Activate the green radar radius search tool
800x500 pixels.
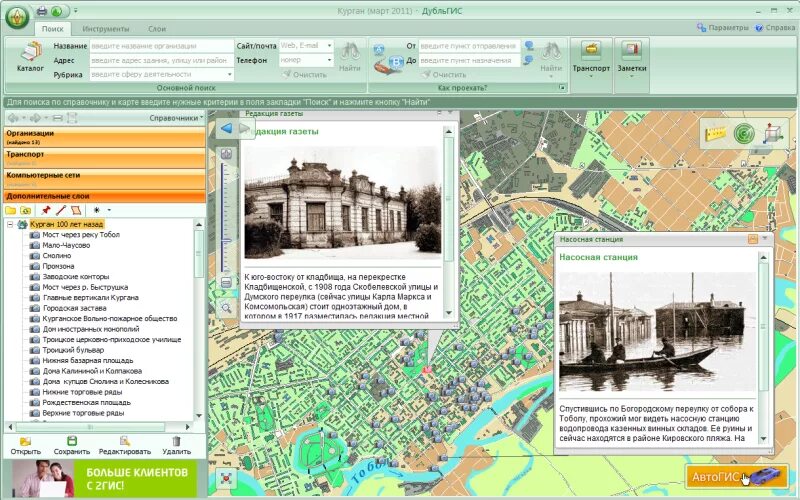click(744, 134)
